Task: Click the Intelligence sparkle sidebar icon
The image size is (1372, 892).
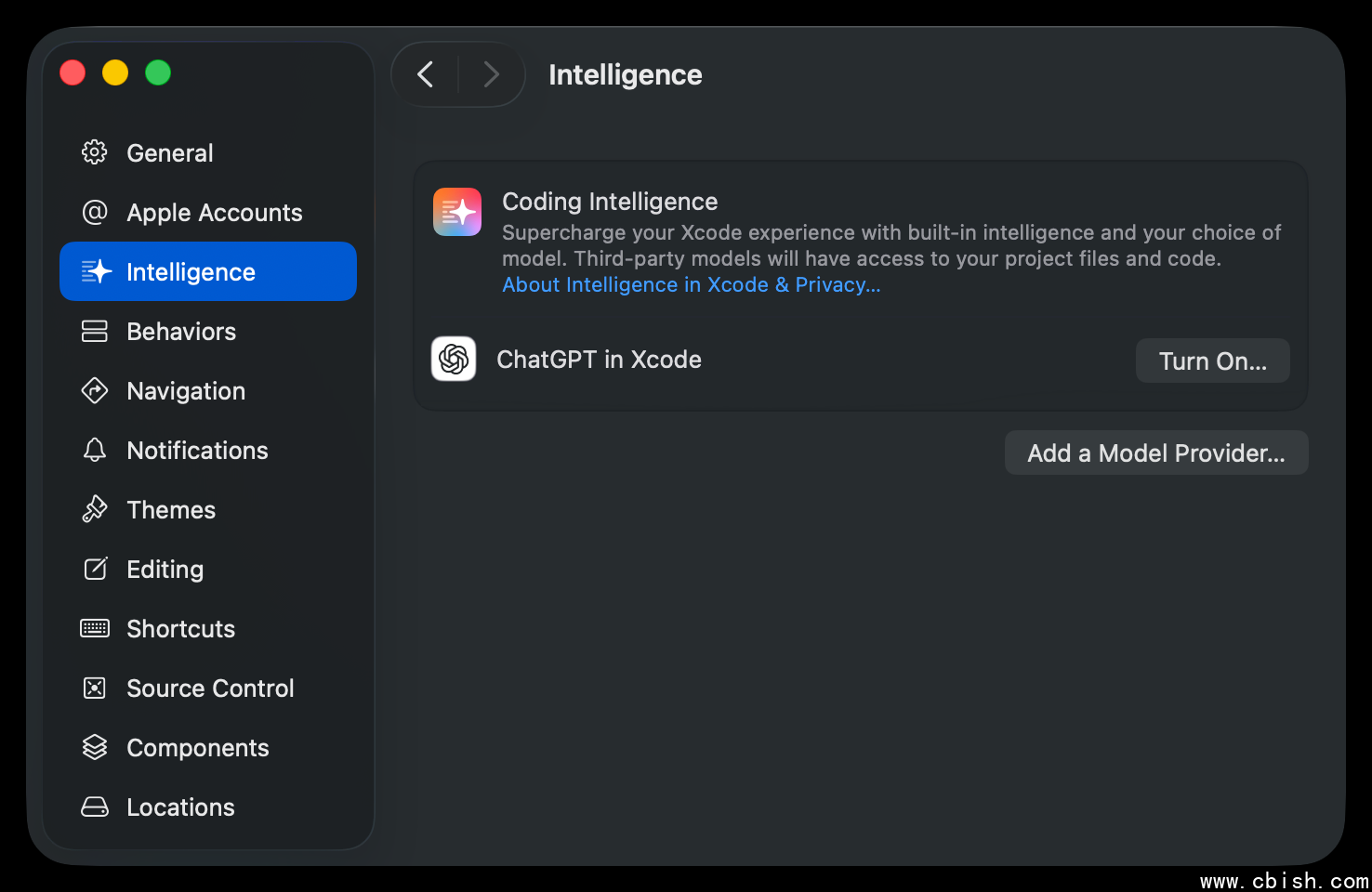Action: (x=96, y=271)
